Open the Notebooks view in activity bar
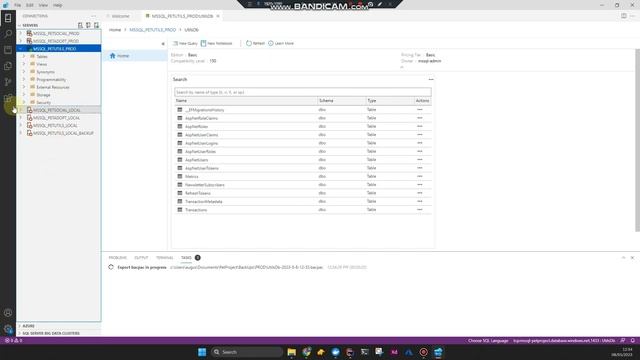The image size is (640, 360). pos(8,50)
